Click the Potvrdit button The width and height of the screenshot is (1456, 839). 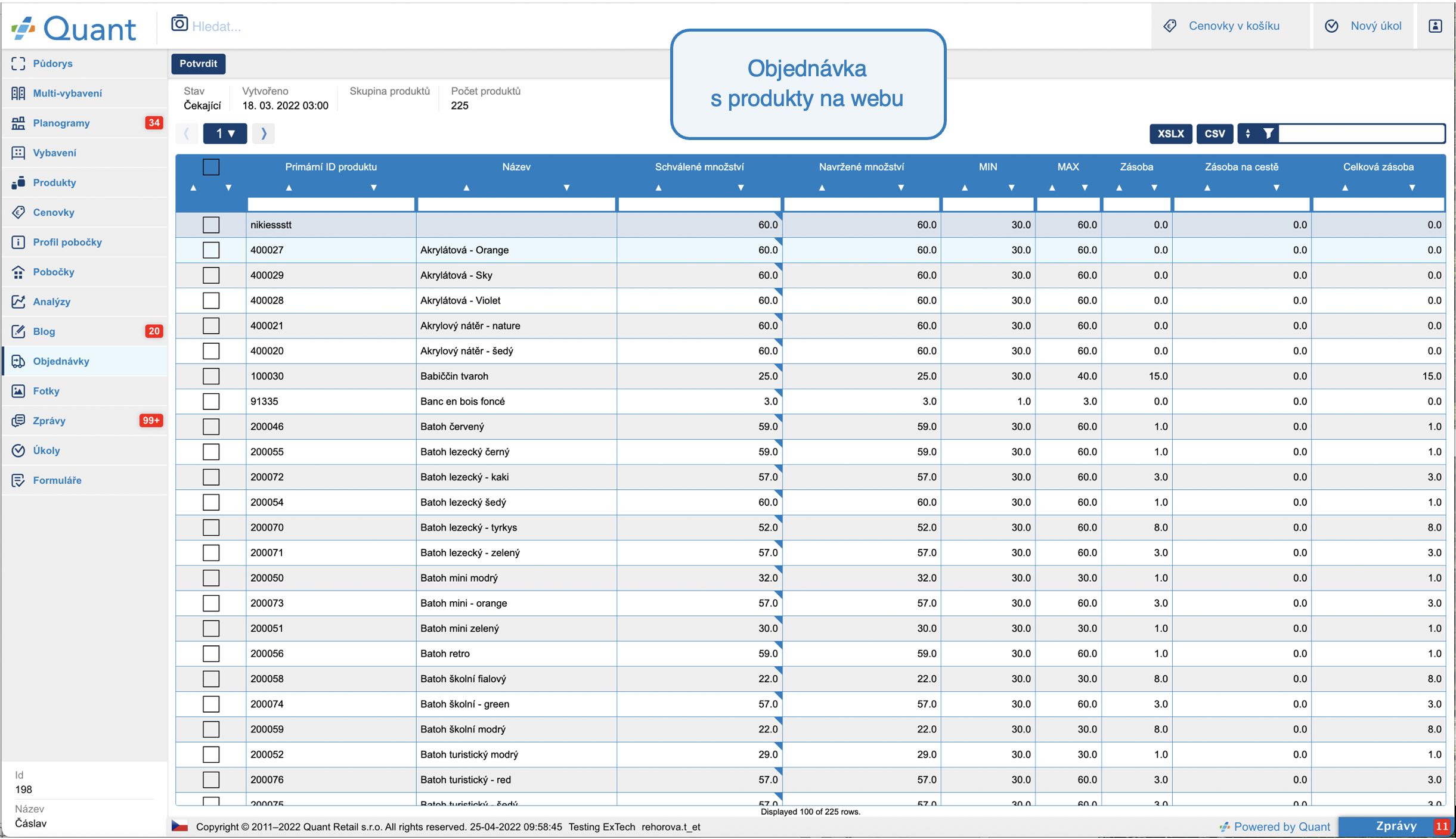click(199, 64)
